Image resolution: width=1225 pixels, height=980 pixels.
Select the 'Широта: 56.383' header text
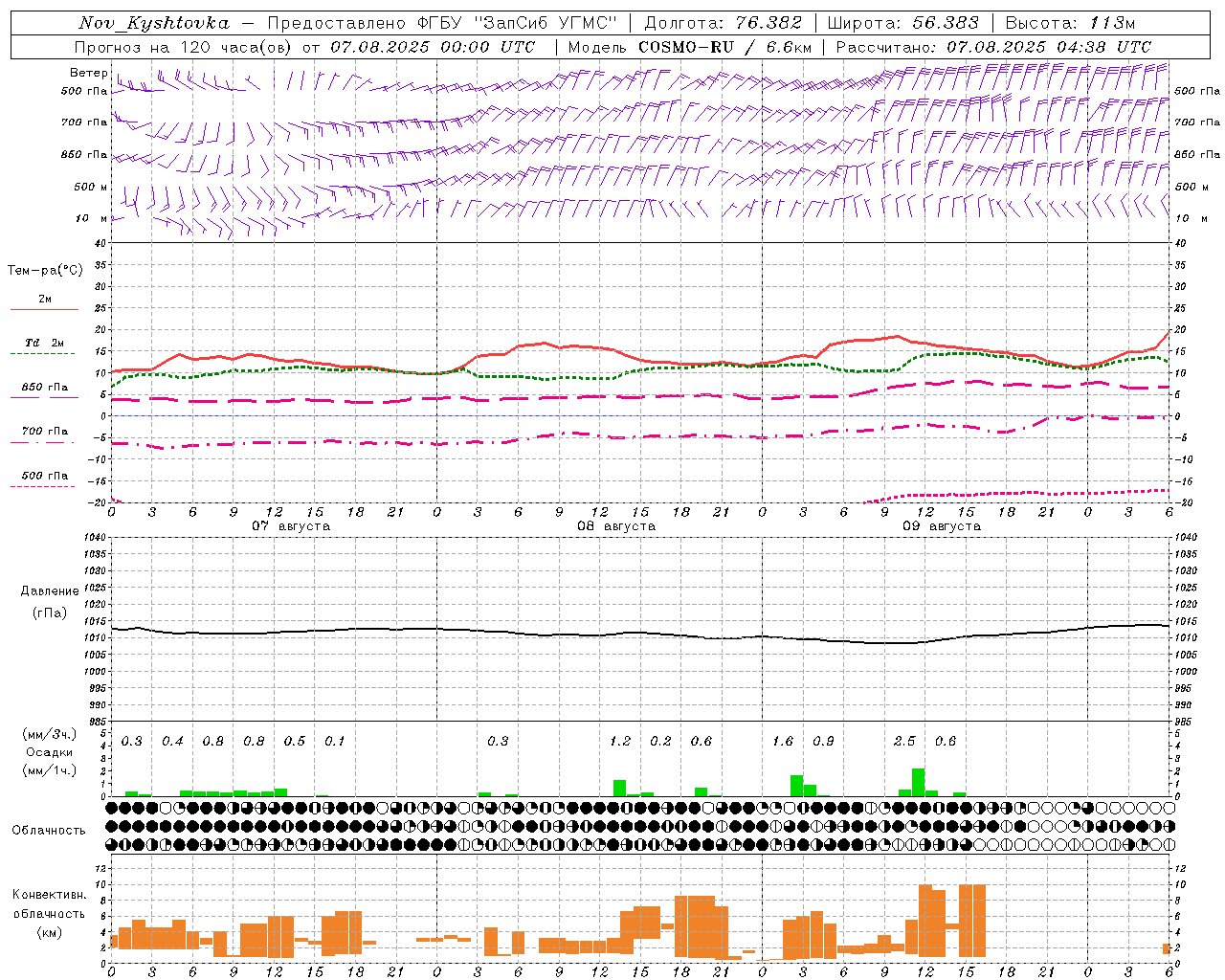[902, 23]
